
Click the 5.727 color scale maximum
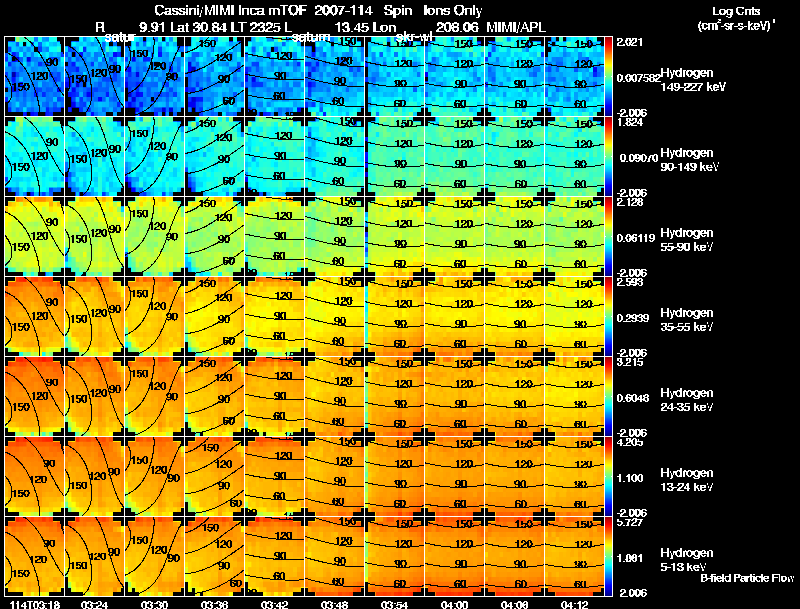(629, 522)
